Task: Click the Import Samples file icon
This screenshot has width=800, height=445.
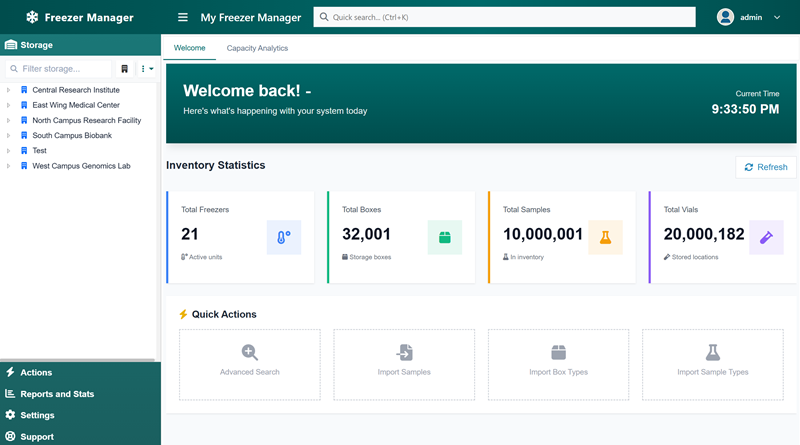Action: (405, 352)
